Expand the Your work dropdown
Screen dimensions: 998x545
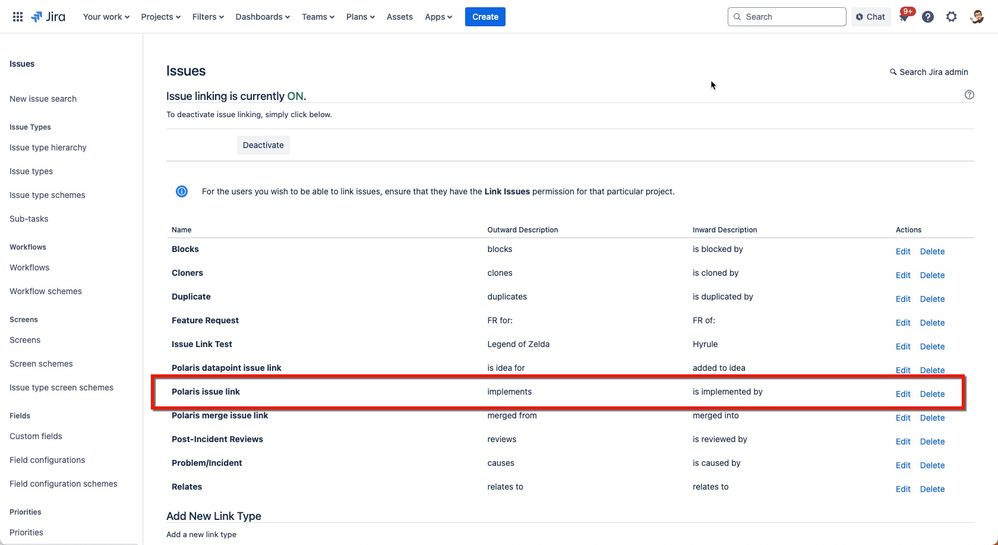106,17
